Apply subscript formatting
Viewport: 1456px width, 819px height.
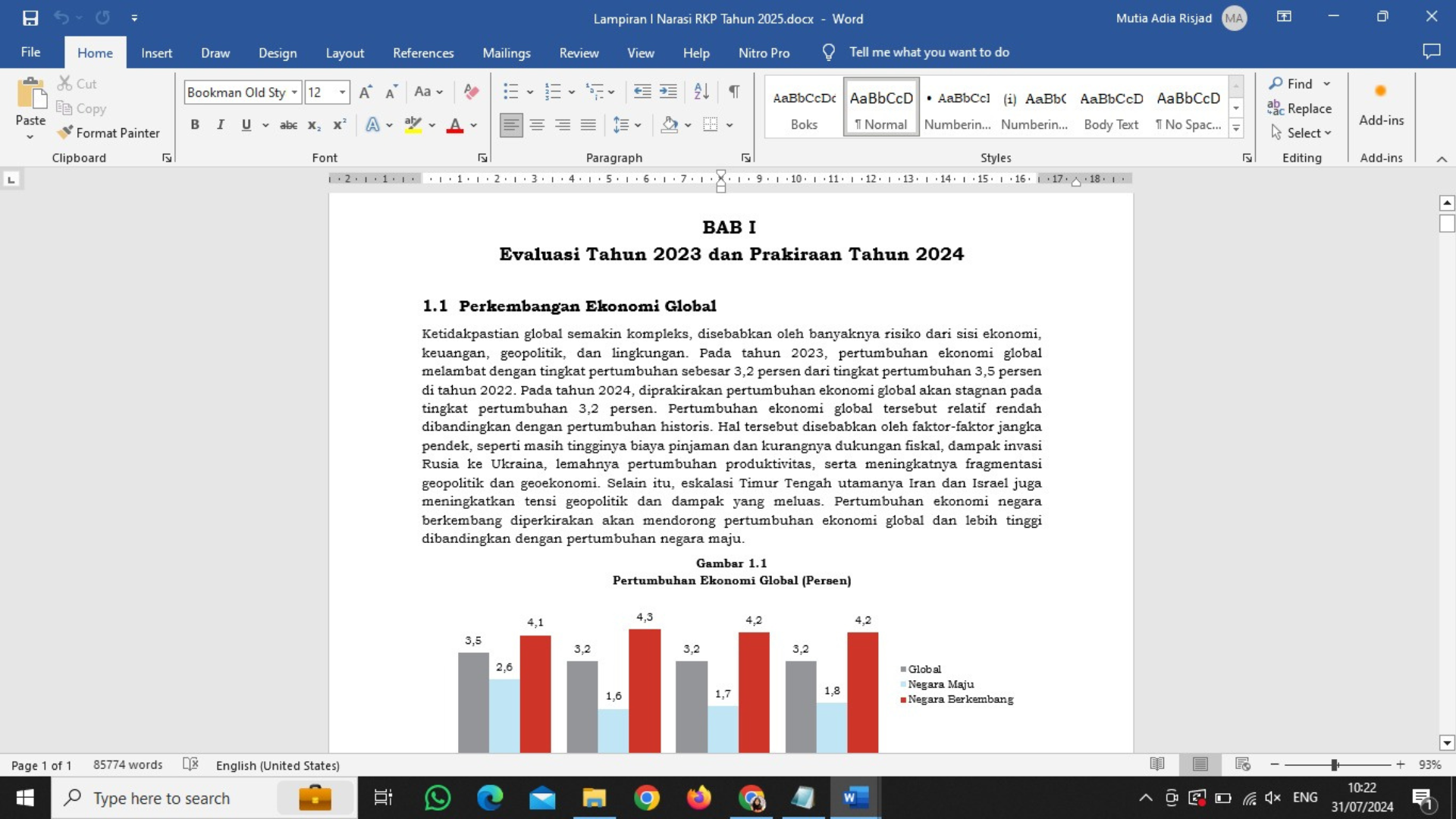coord(314,125)
